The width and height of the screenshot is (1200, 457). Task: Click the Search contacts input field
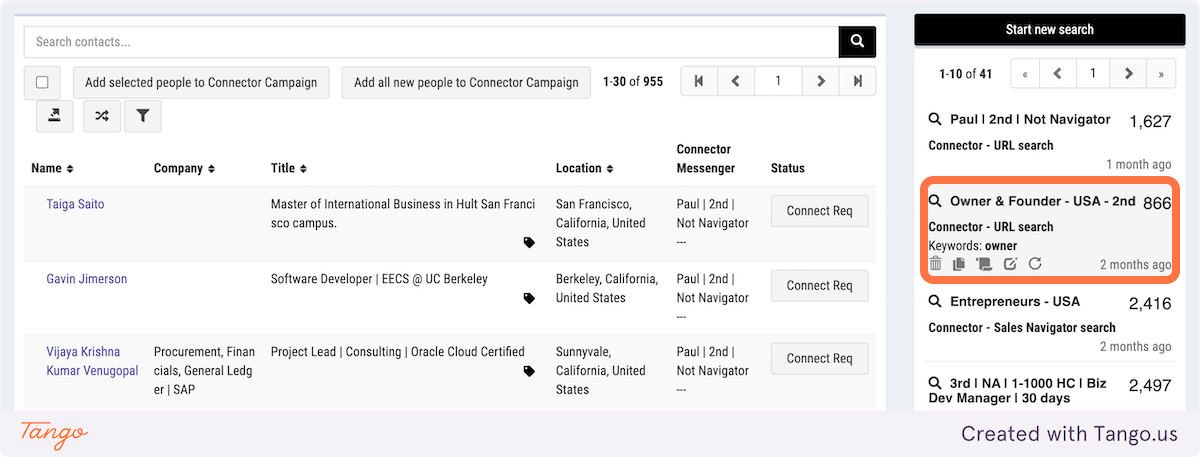coord(430,42)
